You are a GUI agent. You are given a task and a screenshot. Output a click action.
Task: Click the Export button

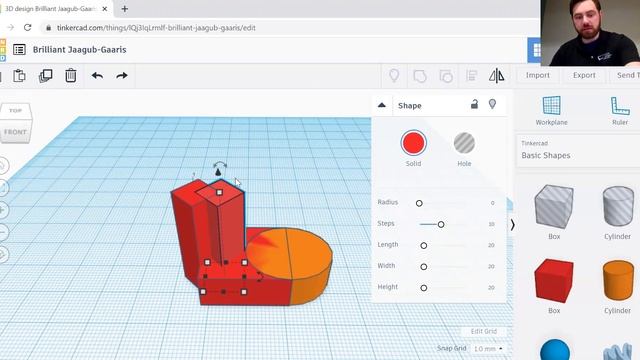pos(584,76)
